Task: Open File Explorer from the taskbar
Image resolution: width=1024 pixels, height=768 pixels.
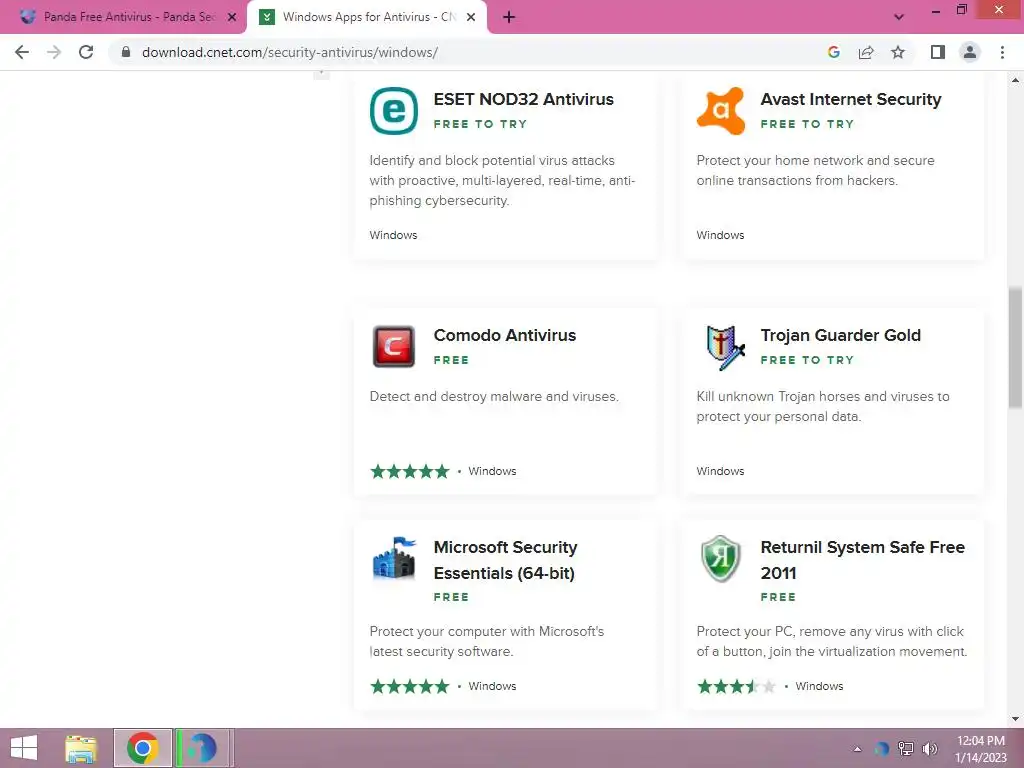Action: point(81,748)
